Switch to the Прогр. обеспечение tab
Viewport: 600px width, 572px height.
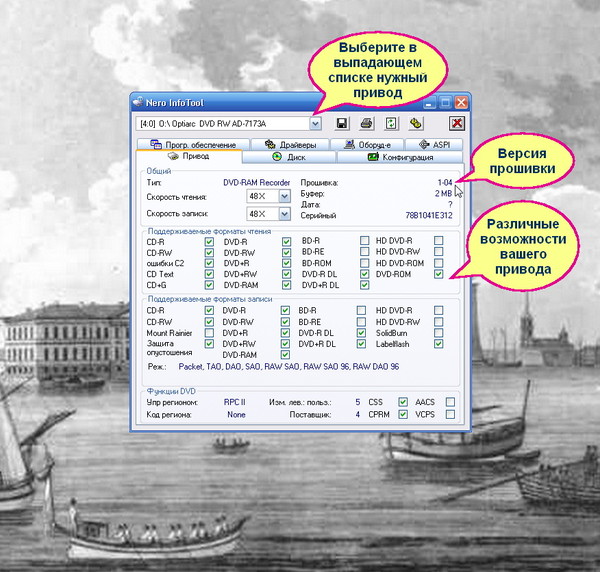[193, 145]
